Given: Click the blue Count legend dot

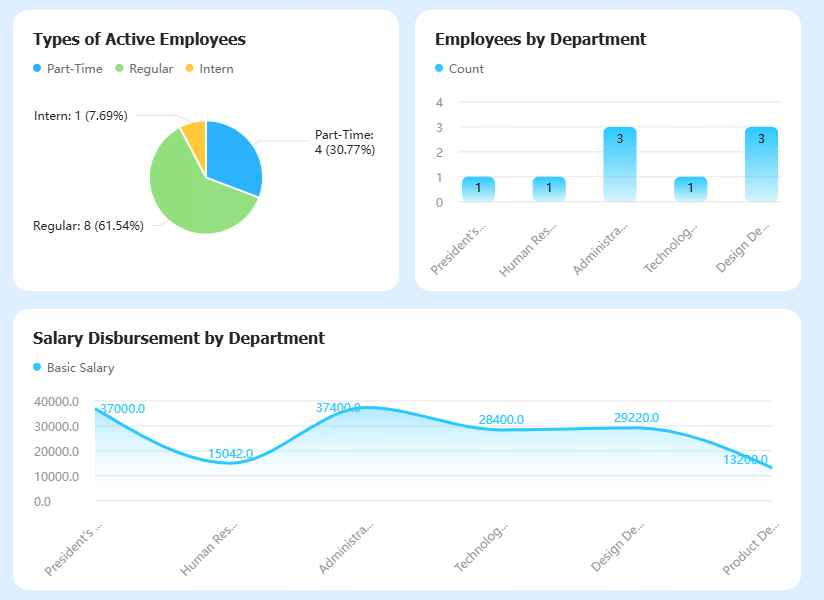Looking at the screenshot, I should pos(439,68).
